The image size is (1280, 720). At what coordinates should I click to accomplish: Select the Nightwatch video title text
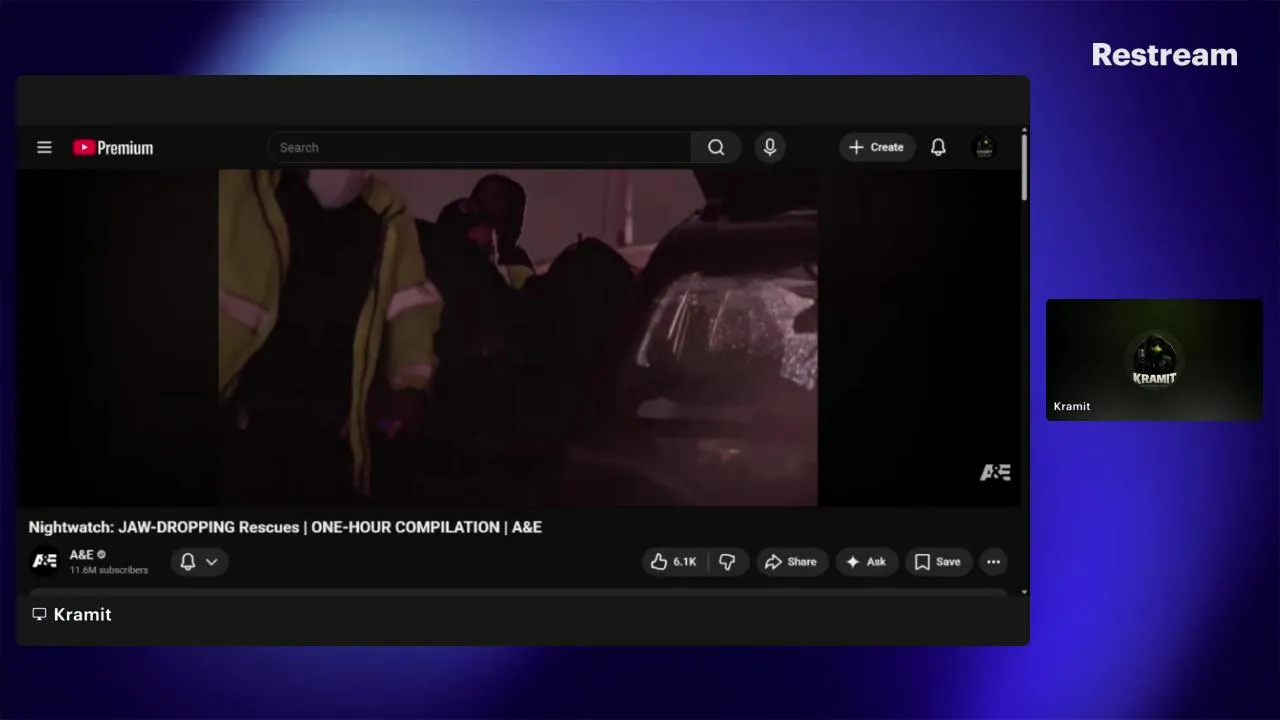[285, 527]
